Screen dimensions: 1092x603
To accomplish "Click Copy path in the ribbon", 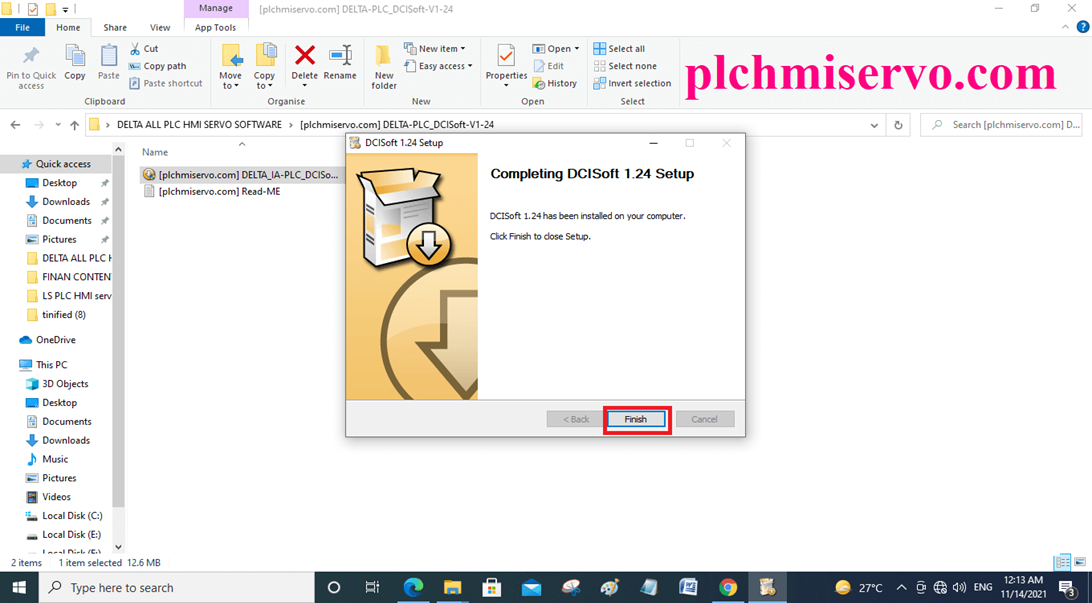I will point(157,66).
